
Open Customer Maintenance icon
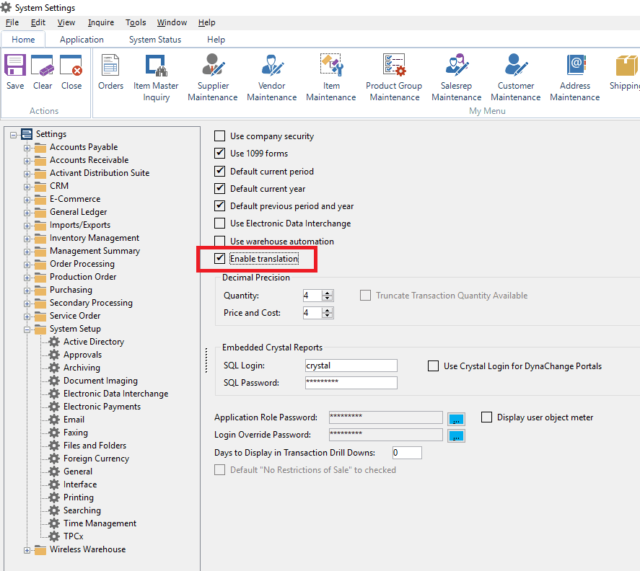click(516, 64)
